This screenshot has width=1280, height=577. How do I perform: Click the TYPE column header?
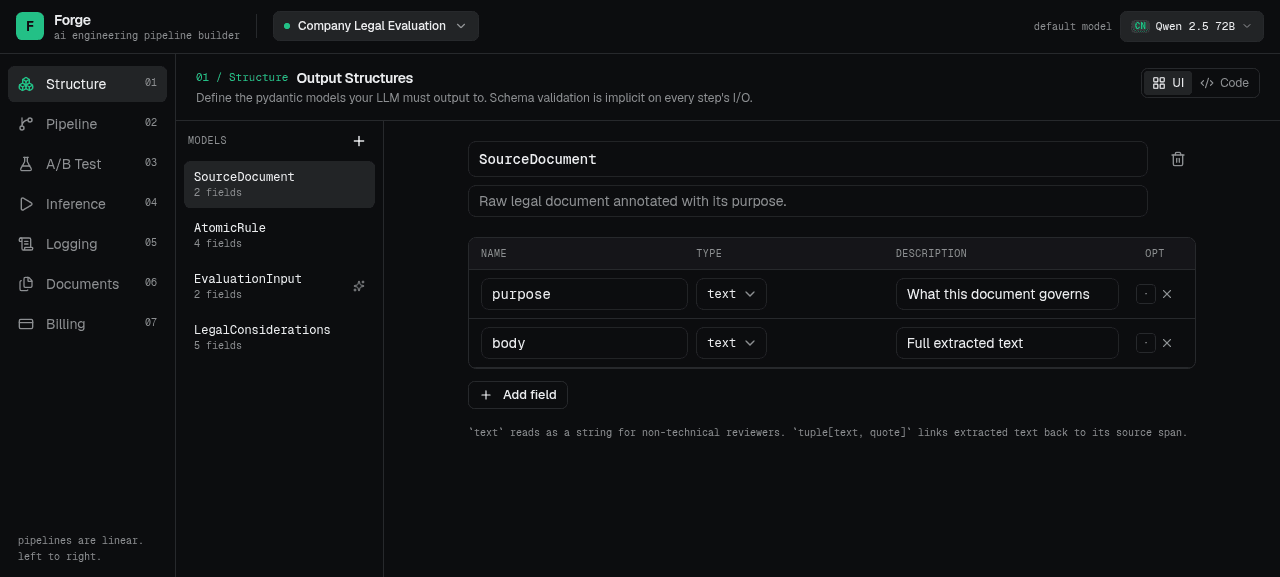tap(709, 254)
